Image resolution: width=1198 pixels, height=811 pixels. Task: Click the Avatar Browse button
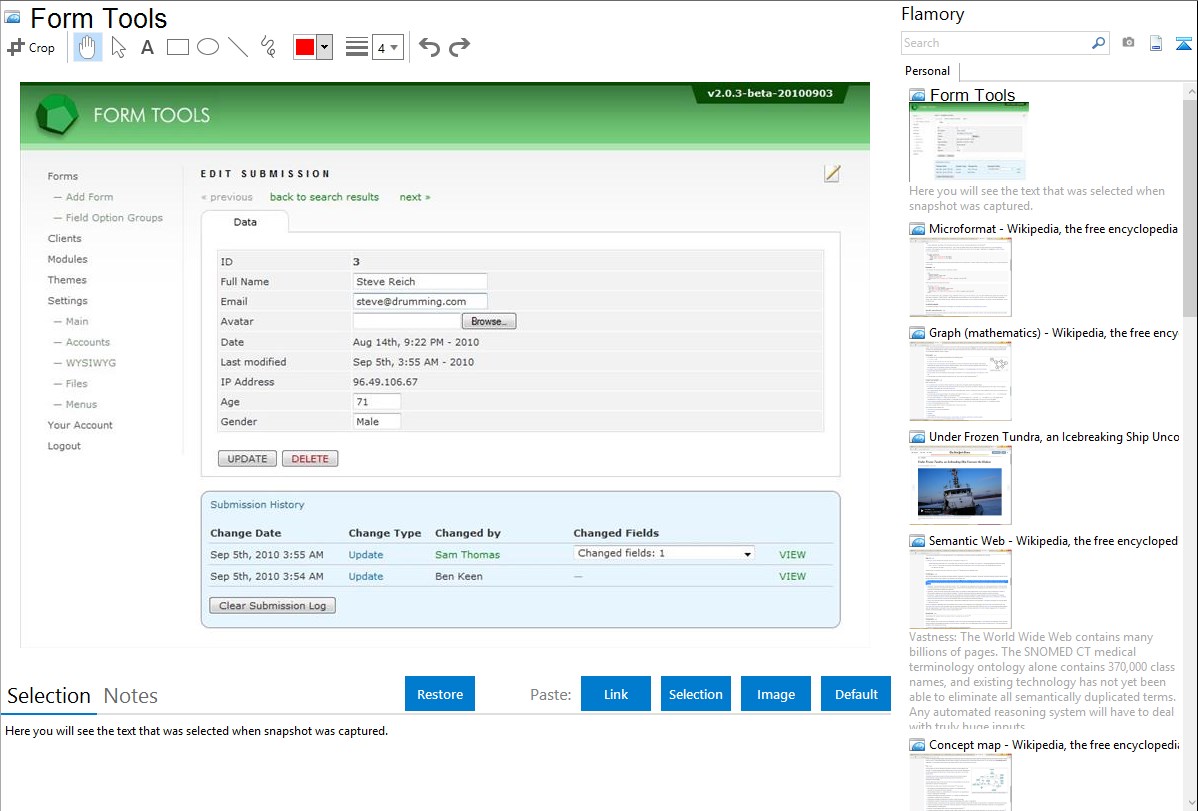pos(489,321)
